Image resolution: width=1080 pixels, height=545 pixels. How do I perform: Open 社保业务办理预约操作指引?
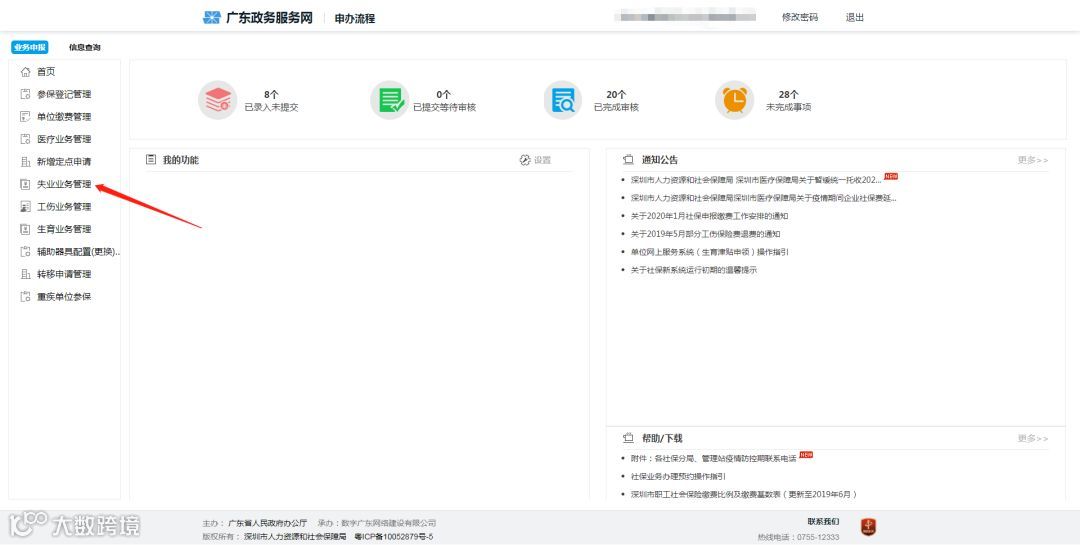click(678, 476)
